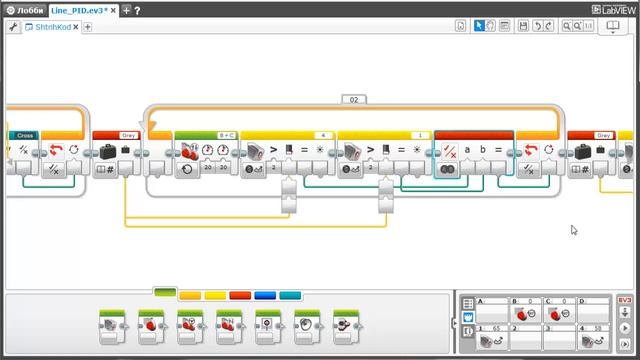Image resolution: width=640 pixels, height=360 pixels.
Task: Pick the Move Steering block from palette
Action: click(x=190, y=327)
